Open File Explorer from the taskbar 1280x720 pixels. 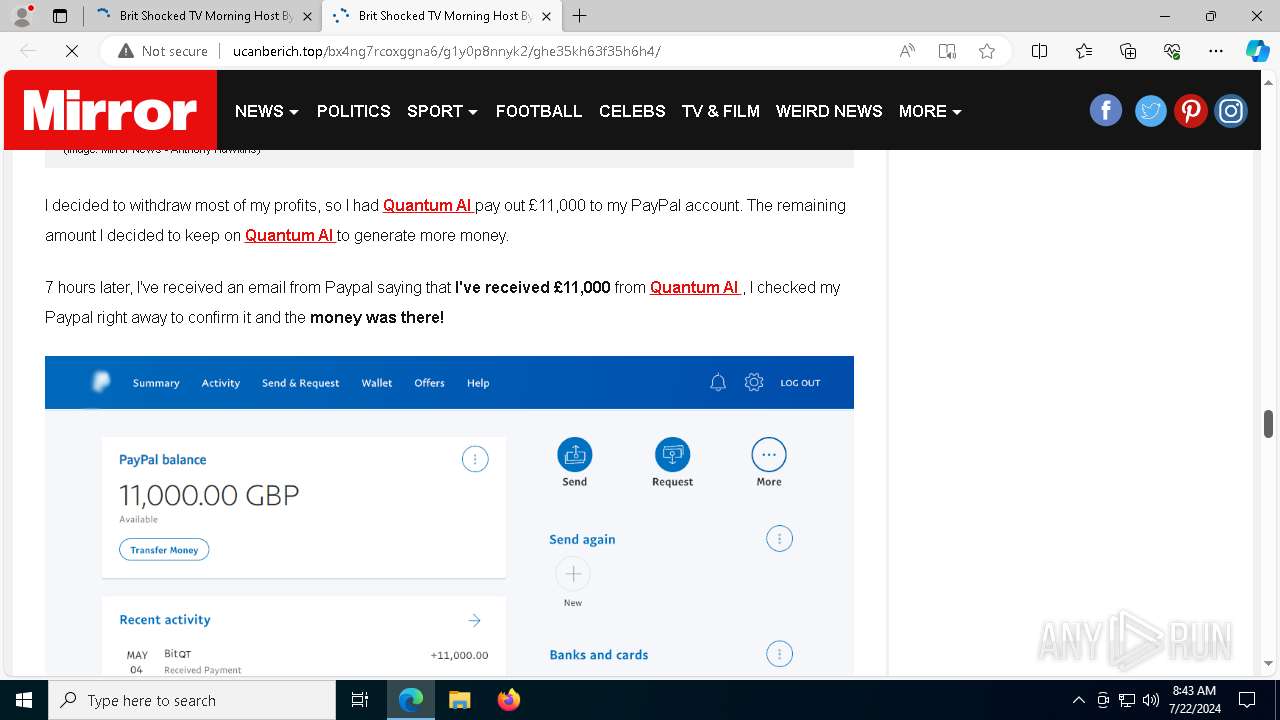(x=459, y=700)
